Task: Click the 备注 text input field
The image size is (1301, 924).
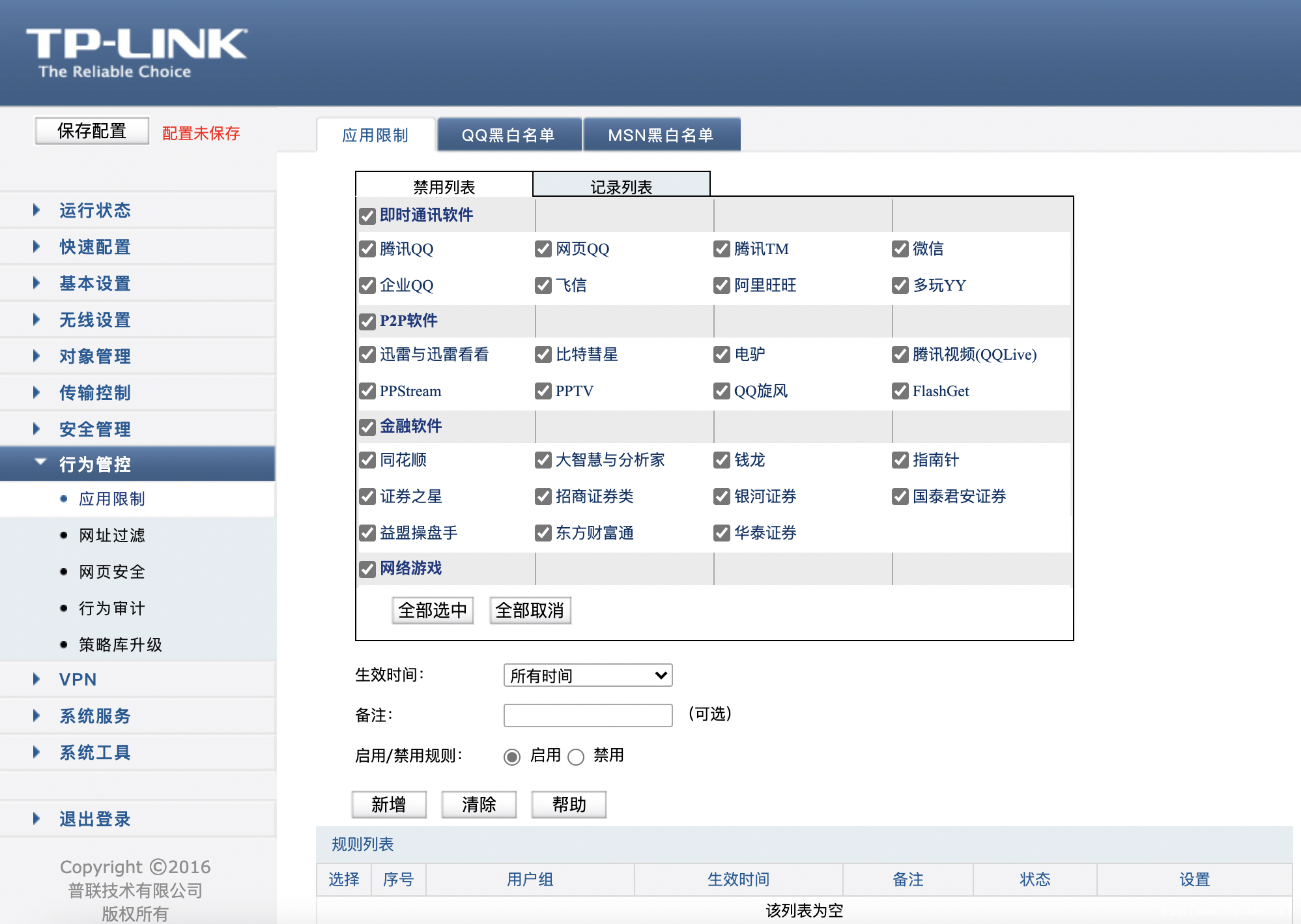Action: pyautogui.click(x=588, y=715)
